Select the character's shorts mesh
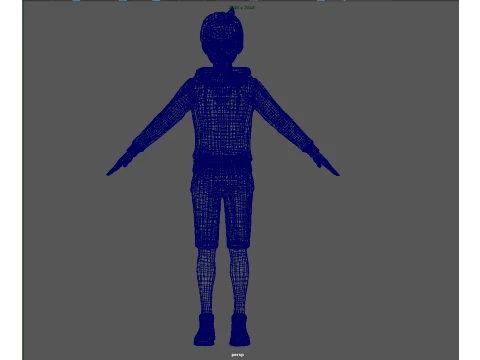480x360 pixels. coord(222,210)
